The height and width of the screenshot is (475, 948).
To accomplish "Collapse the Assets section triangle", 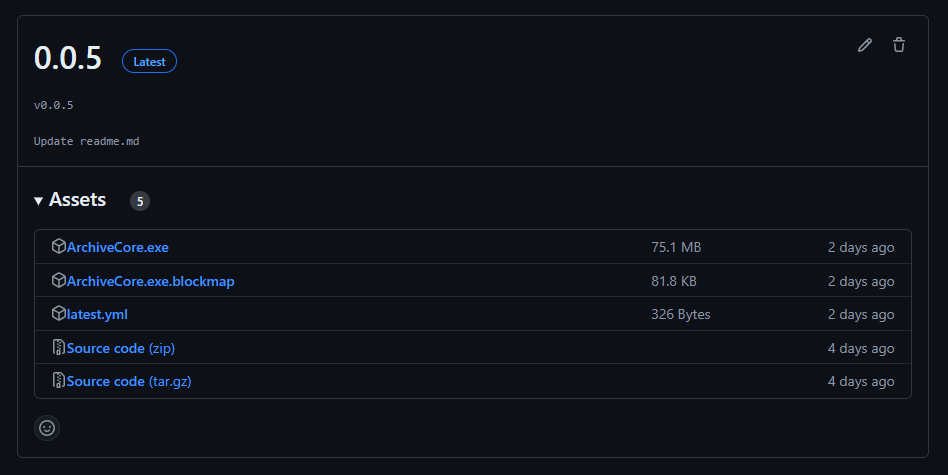I will [x=39, y=201].
